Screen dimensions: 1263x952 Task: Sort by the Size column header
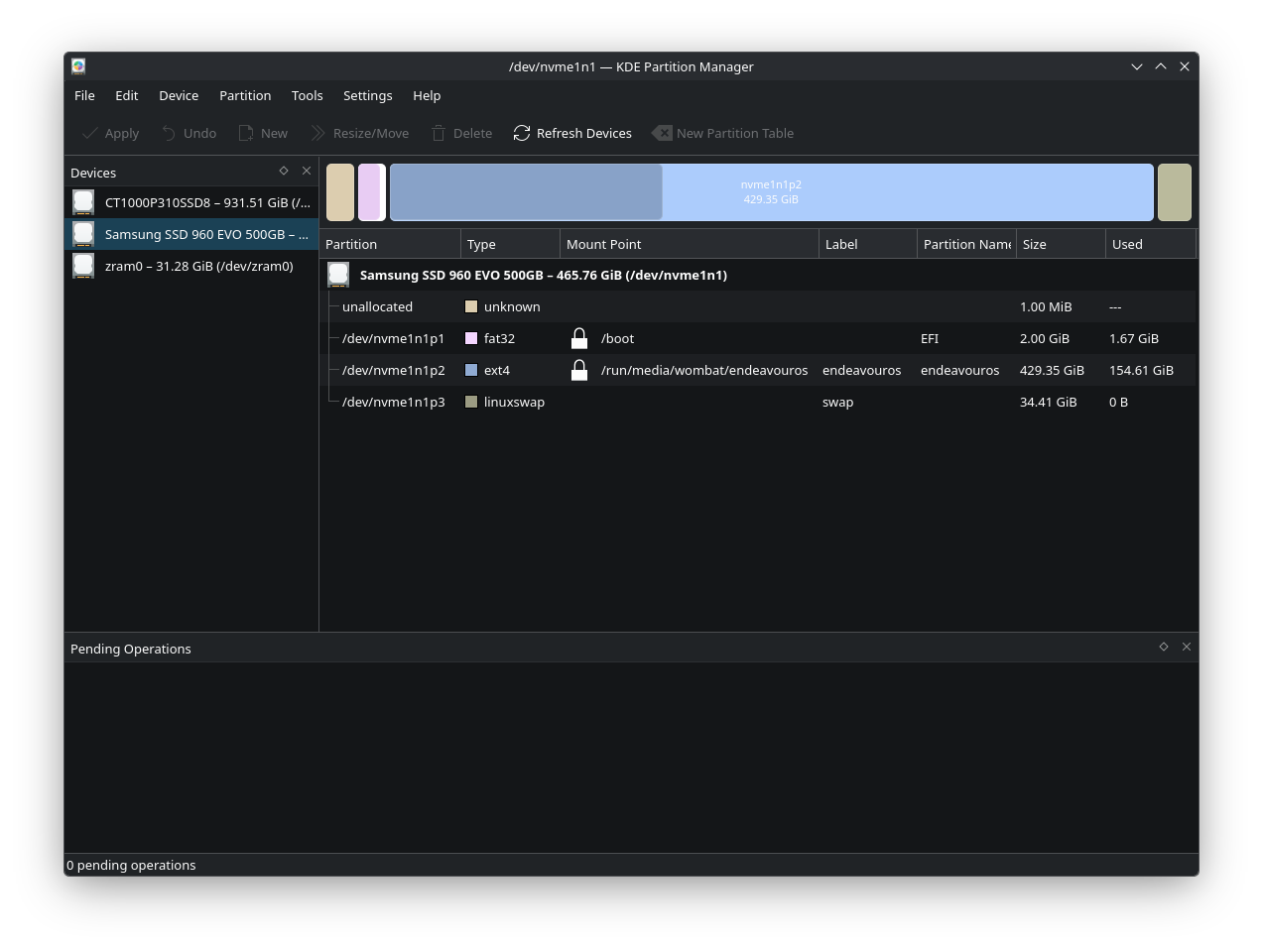1034,244
